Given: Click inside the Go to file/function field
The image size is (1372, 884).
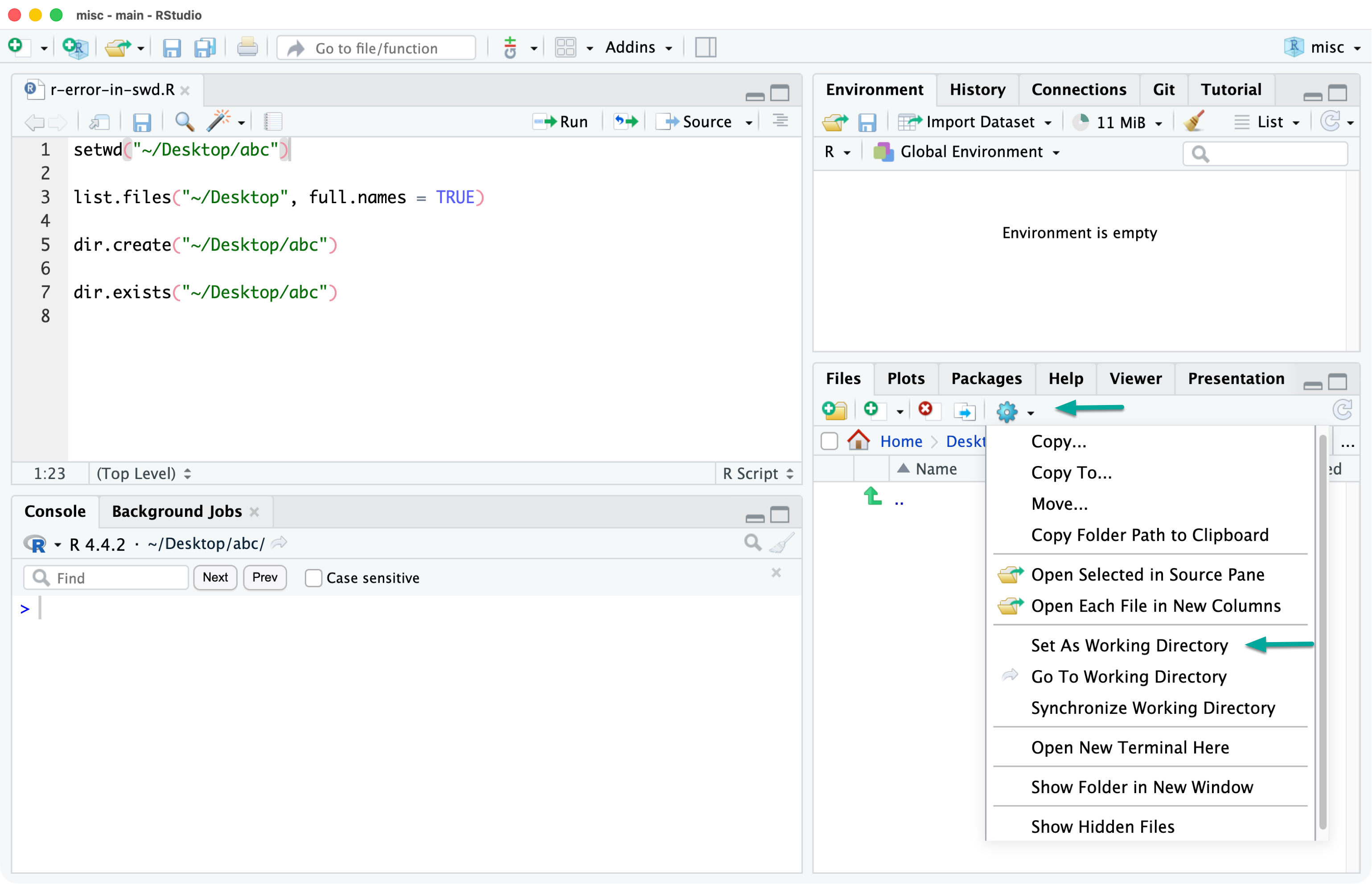Looking at the screenshot, I should [x=376, y=48].
